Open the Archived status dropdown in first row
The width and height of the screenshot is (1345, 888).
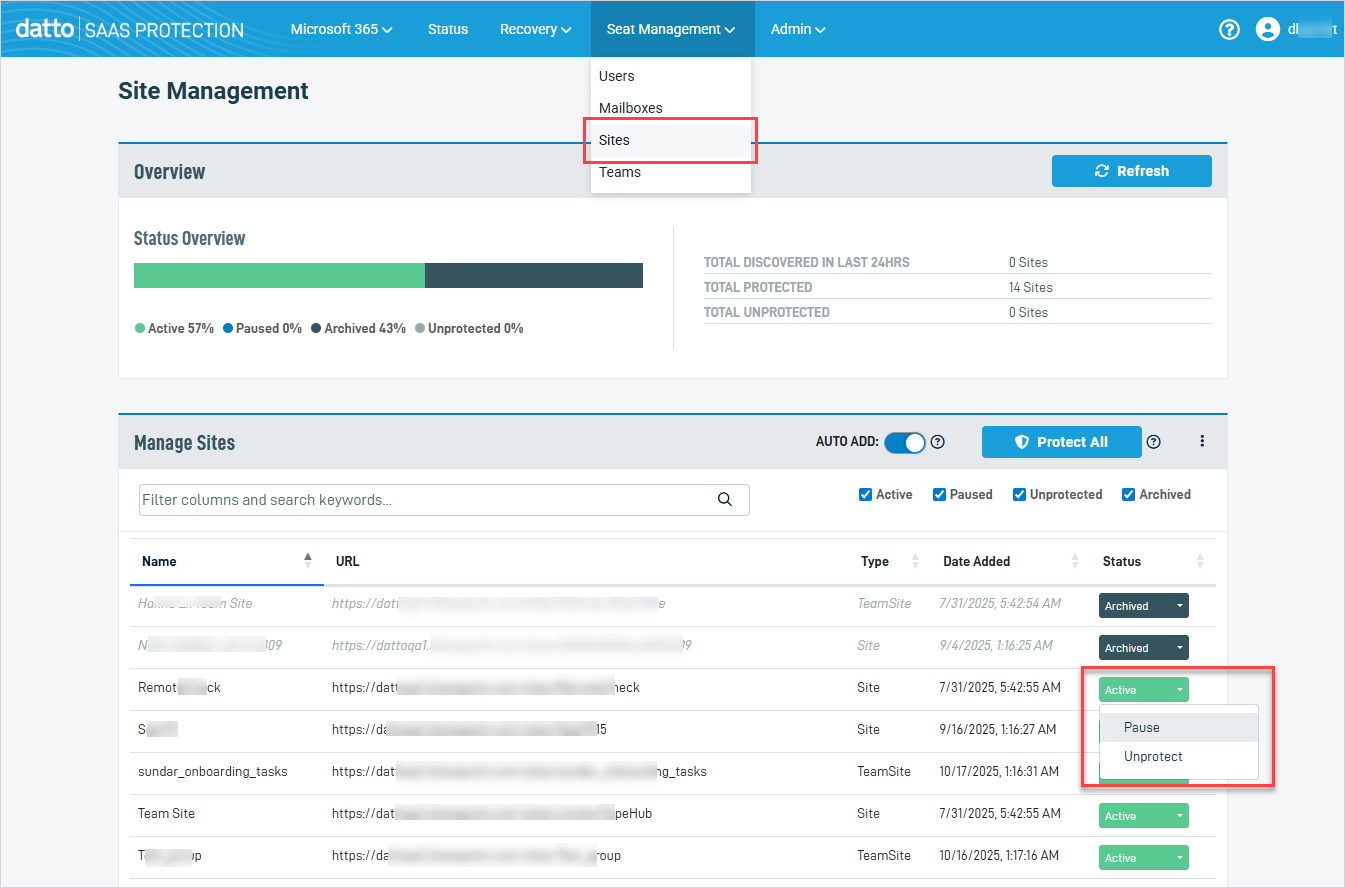coord(1143,606)
